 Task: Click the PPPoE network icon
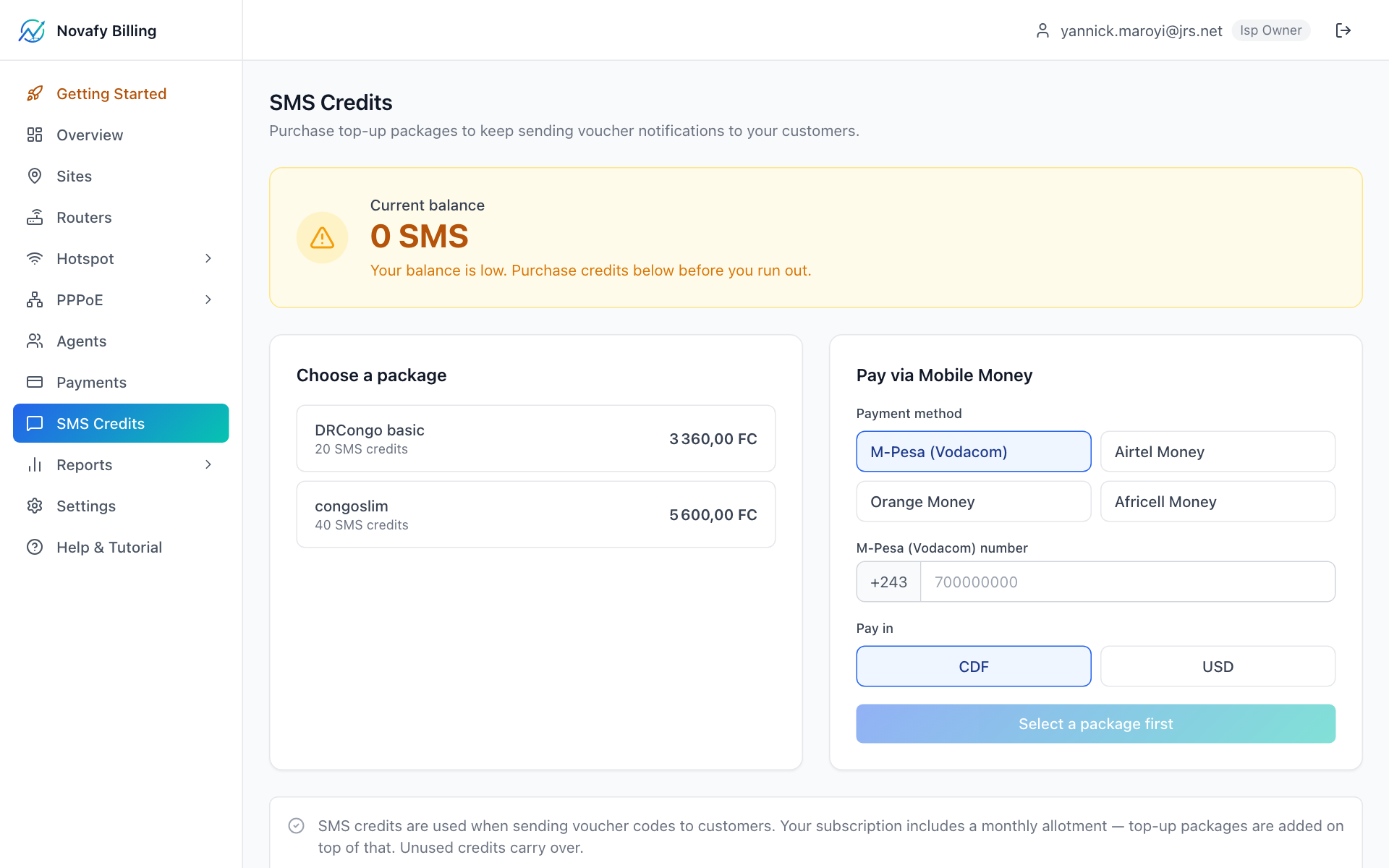pos(35,299)
